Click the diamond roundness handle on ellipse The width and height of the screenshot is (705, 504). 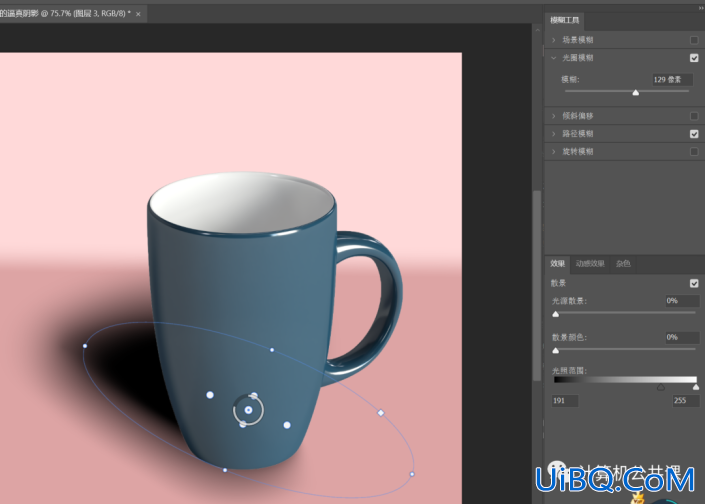(x=381, y=413)
